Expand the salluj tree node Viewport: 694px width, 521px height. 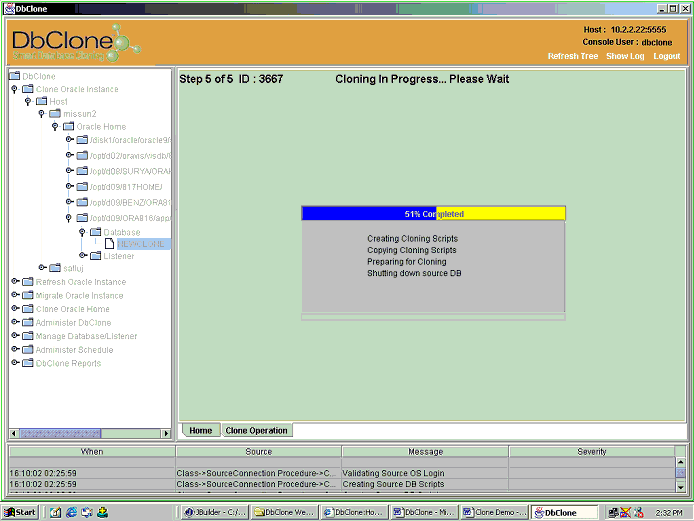42,267
